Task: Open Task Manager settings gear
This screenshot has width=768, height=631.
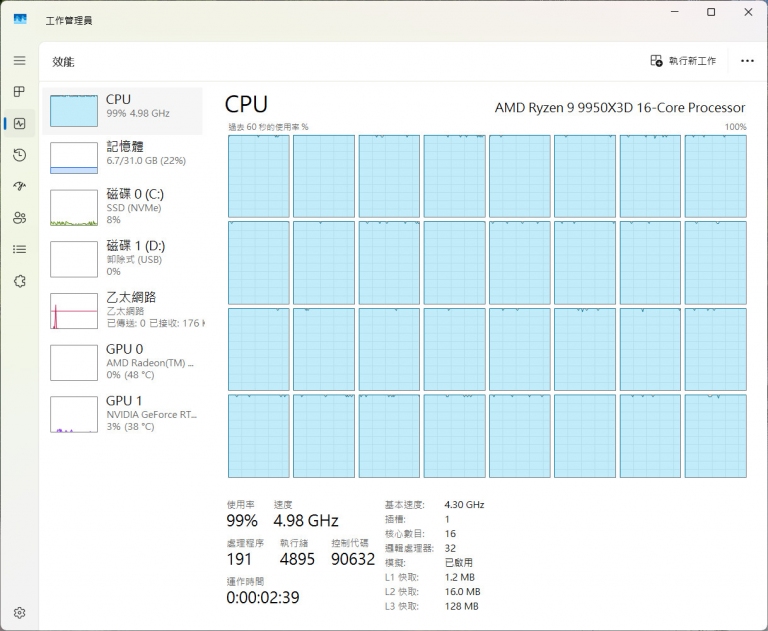Action: [x=19, y=612]
